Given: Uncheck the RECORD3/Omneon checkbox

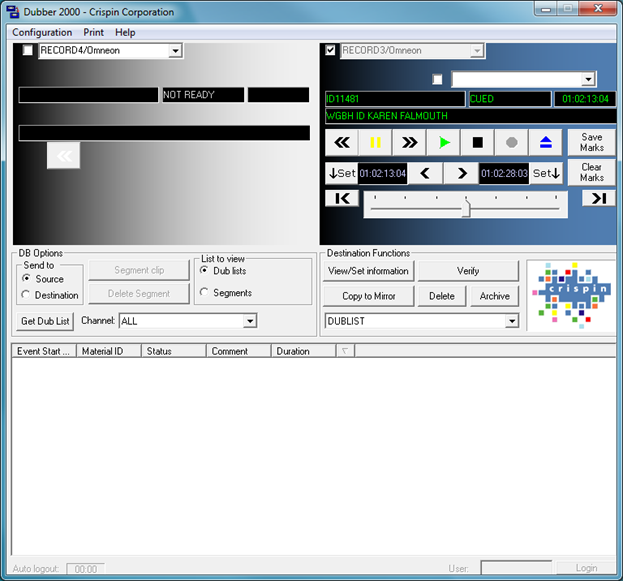Looking at the screenshot, I should tap(330, 50).
